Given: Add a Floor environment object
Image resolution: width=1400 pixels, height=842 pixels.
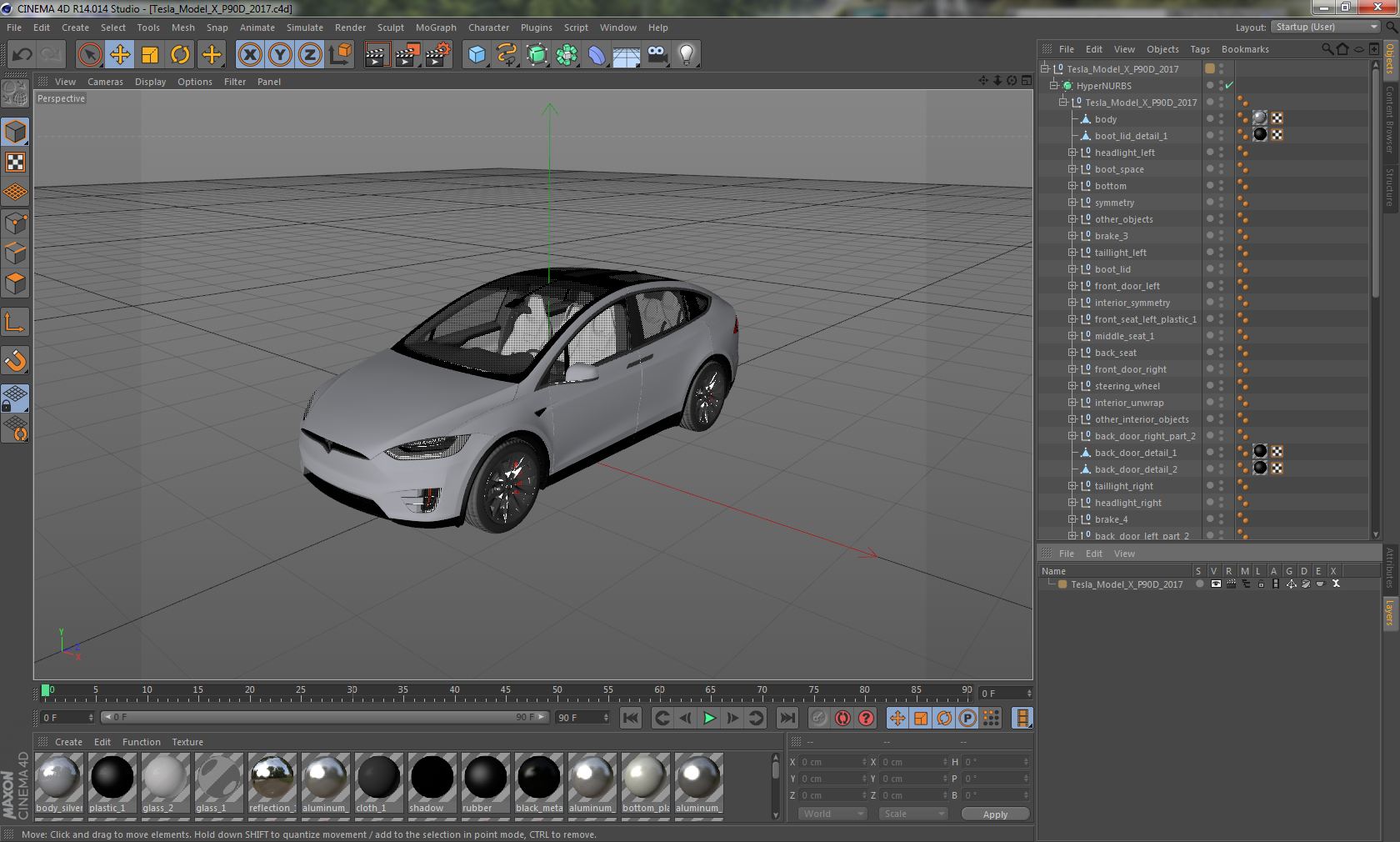Looking at the screenshot, I should click(x=627, y=55).
